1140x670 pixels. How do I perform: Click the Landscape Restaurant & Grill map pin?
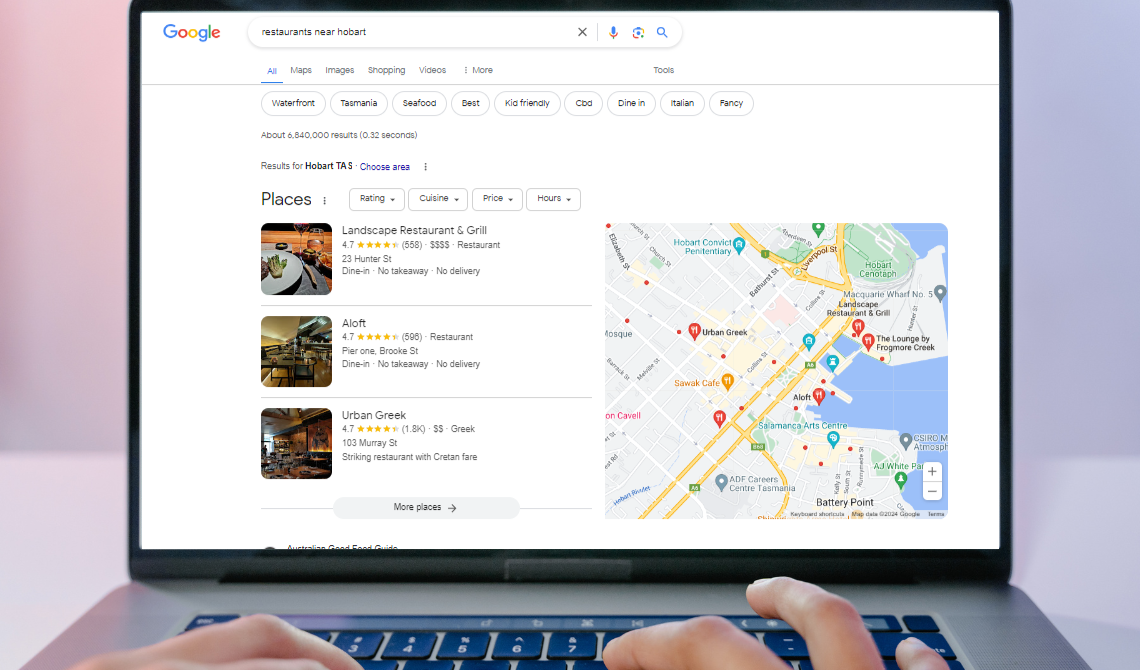[x=858, y=326]
